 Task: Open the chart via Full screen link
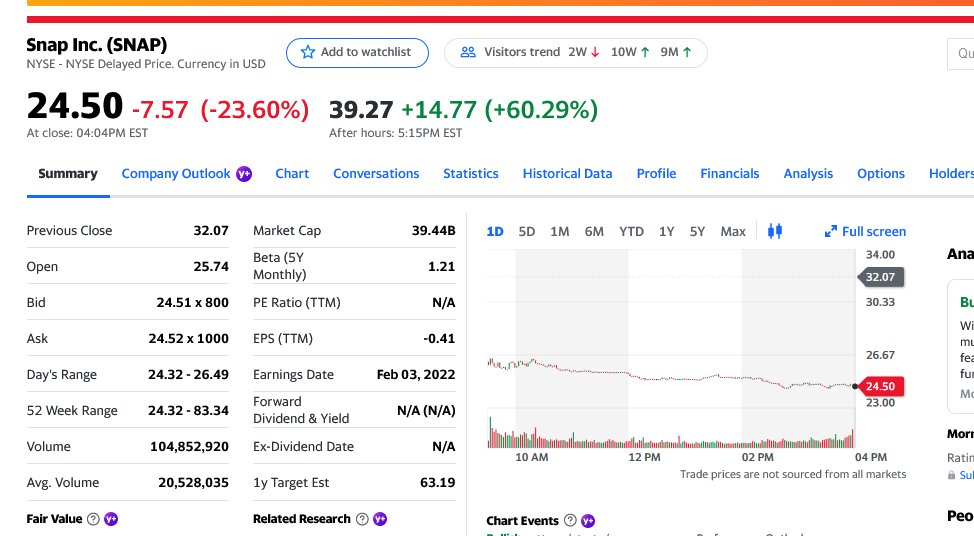point(865,232)
